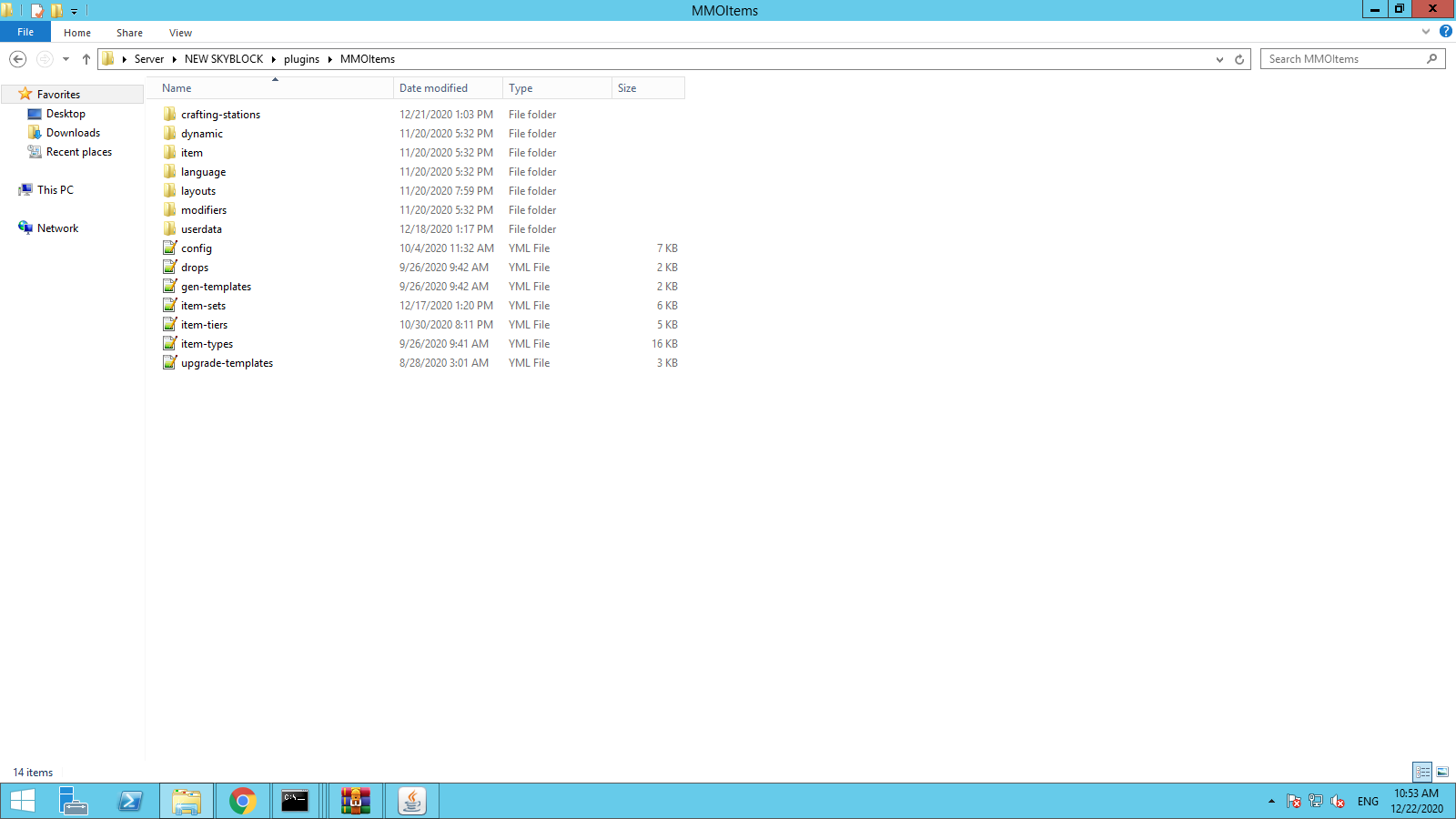The height and width of the screenshot is (819, 1456).
Task: Sort by Date modified column header
Action: coord(449,88)
